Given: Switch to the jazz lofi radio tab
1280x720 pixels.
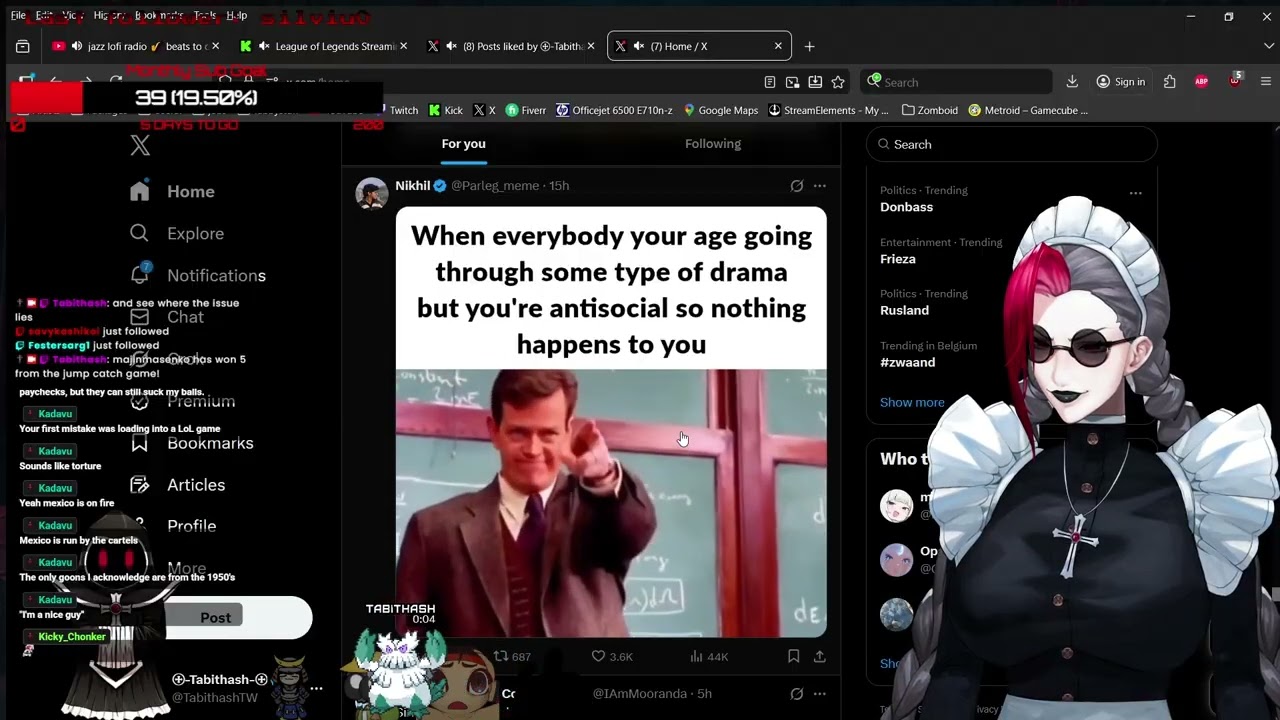Looking at the screenshot, I should tap(135, 46).
